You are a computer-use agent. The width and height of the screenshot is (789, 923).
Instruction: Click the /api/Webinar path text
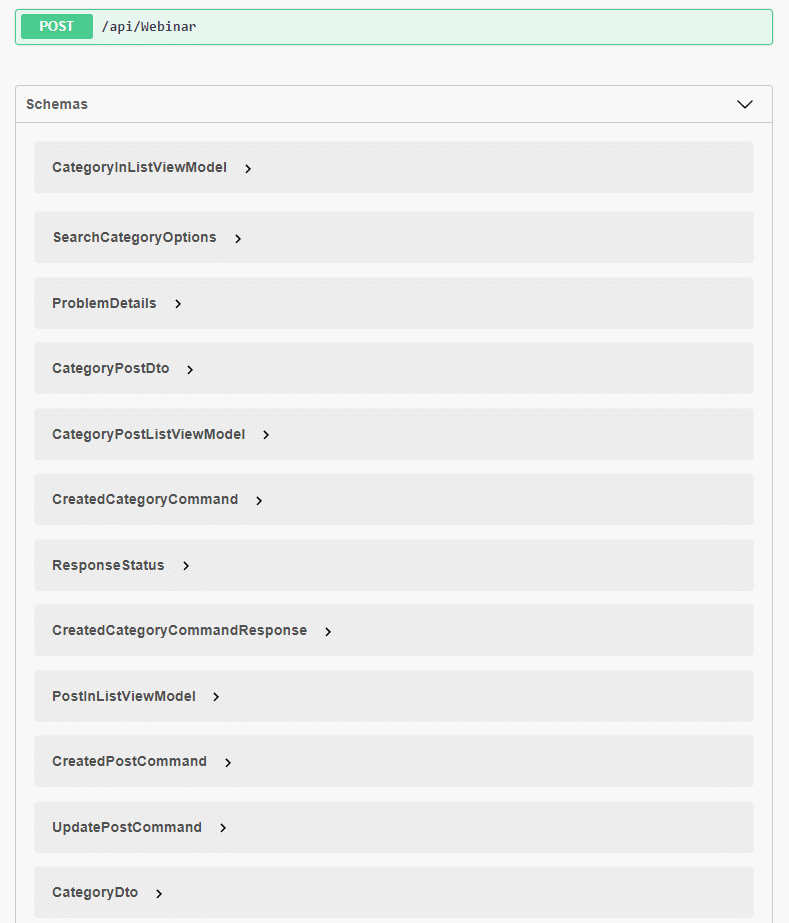149,26
